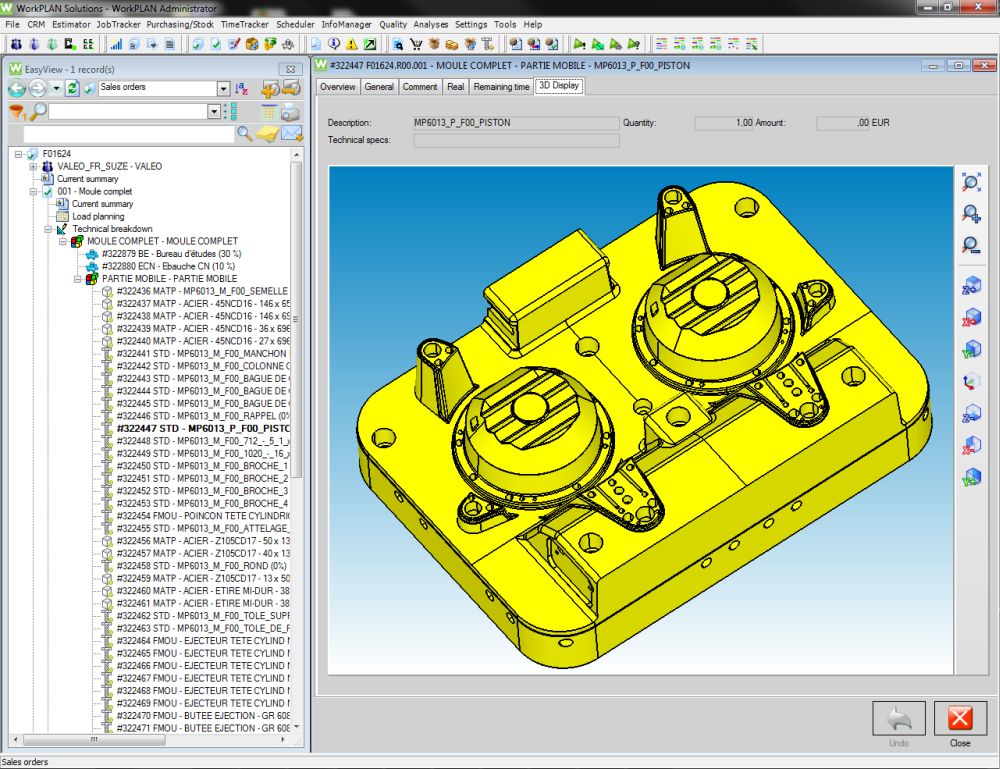Set 3D view to Z+ orientation
This screenshot has height=769, width=1000.
click(971, 286)
